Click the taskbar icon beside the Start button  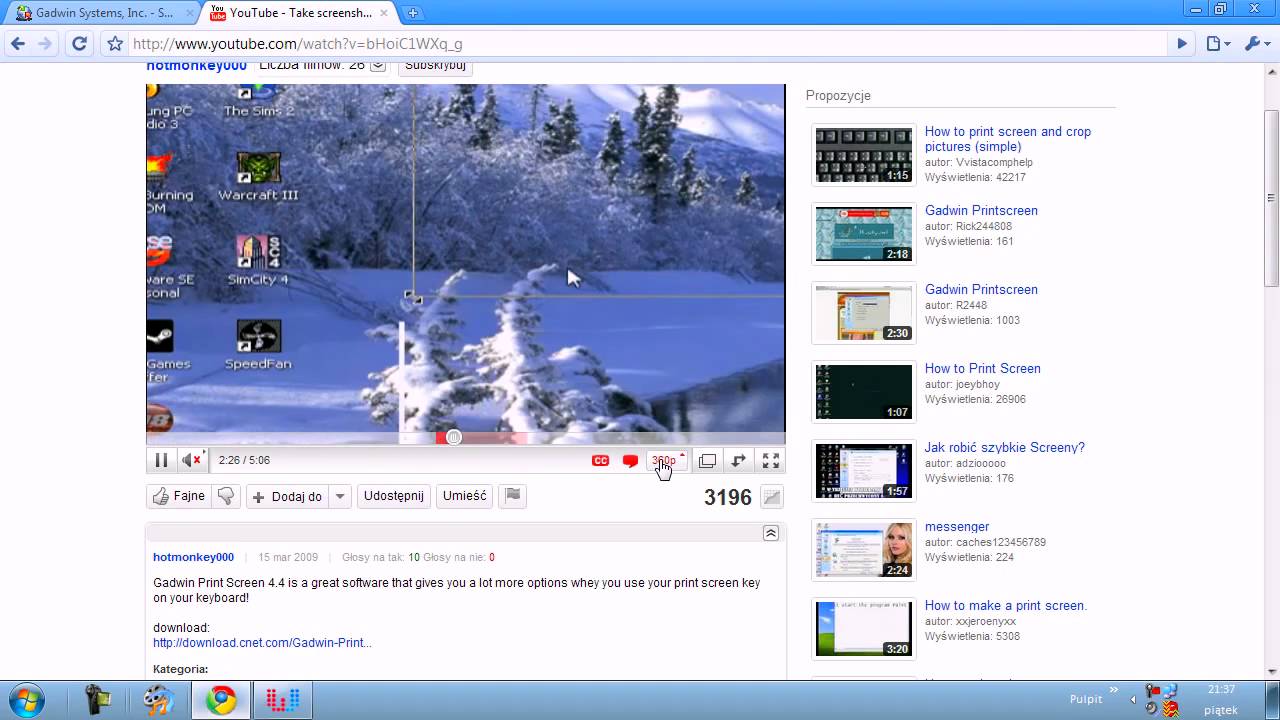98,700
